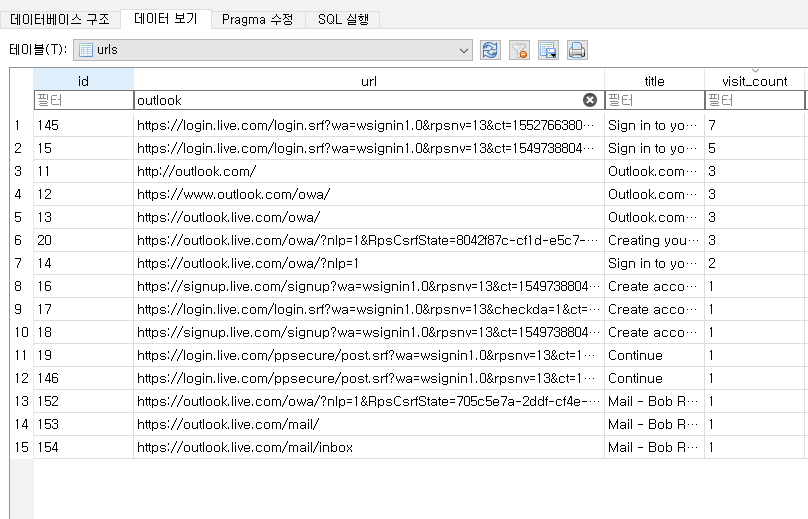This screenshot has width=808, height=519.
Task: Click the save table view icon
Action: tap(548, 50)
